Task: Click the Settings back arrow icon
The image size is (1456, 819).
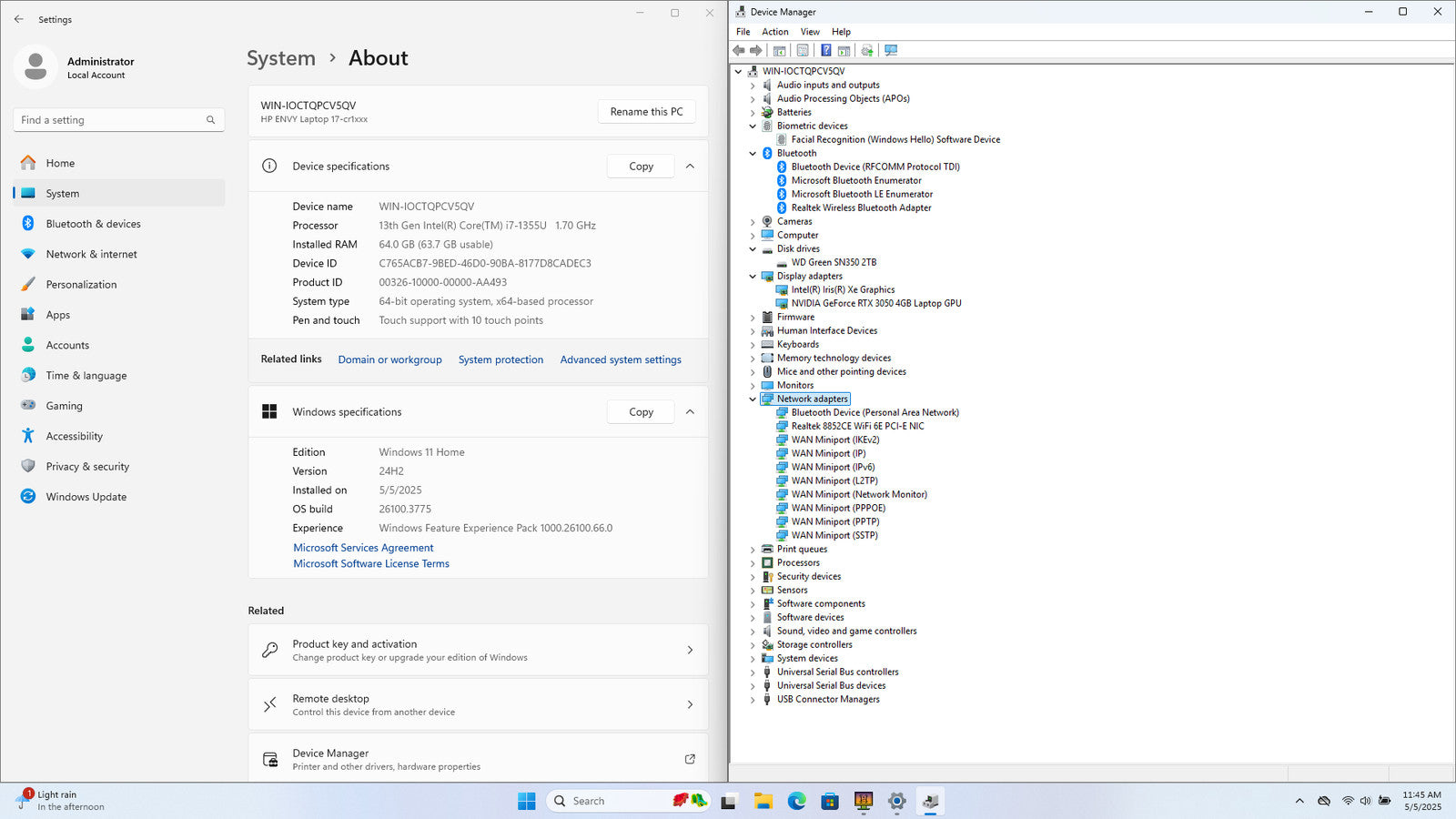Action: pos(19,19)
